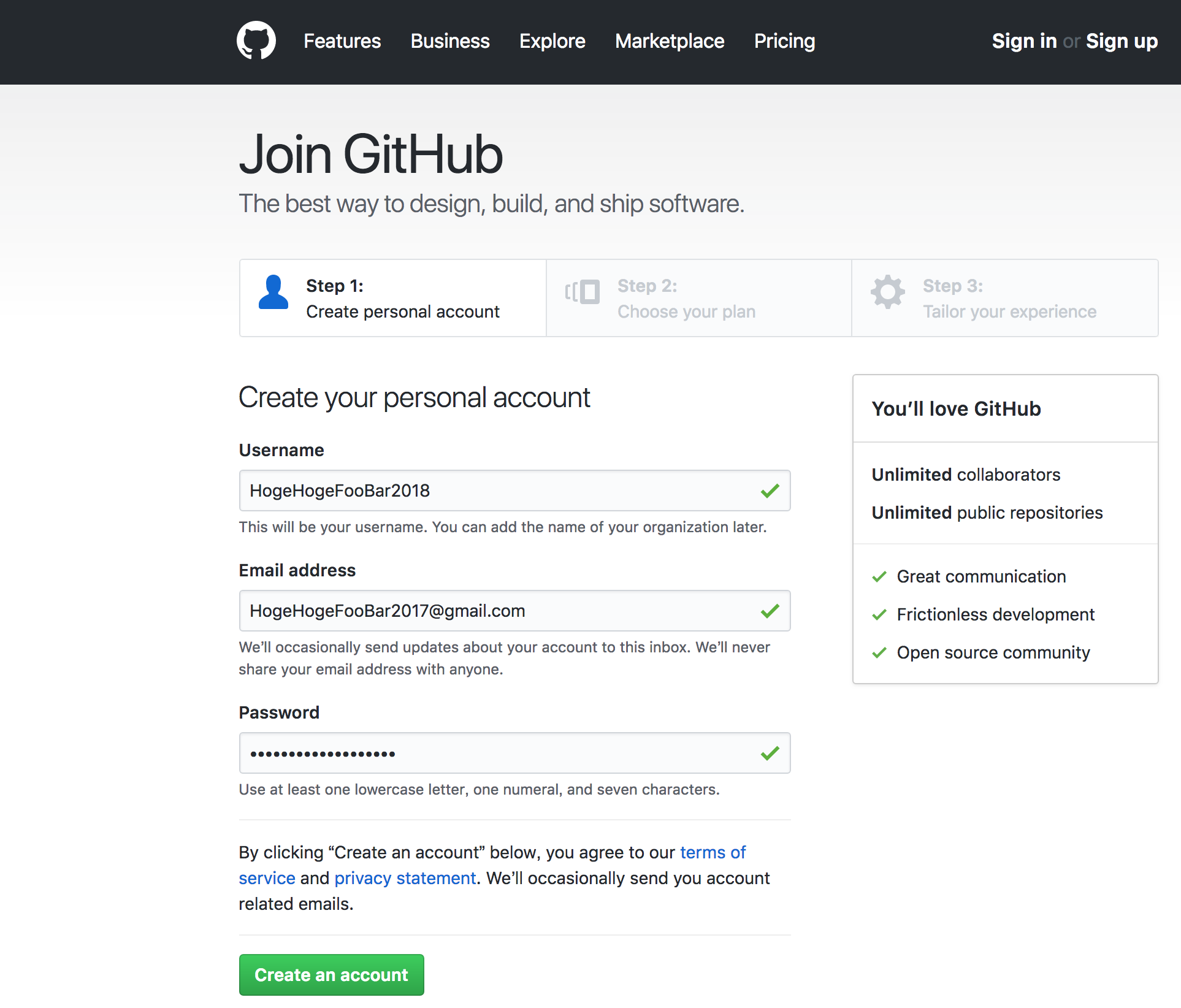Click the GitHub Octocat logo
Image resolution: width=1181 pixels, height=1008 pixels.
pyautogui.click(x=256, y=40)
